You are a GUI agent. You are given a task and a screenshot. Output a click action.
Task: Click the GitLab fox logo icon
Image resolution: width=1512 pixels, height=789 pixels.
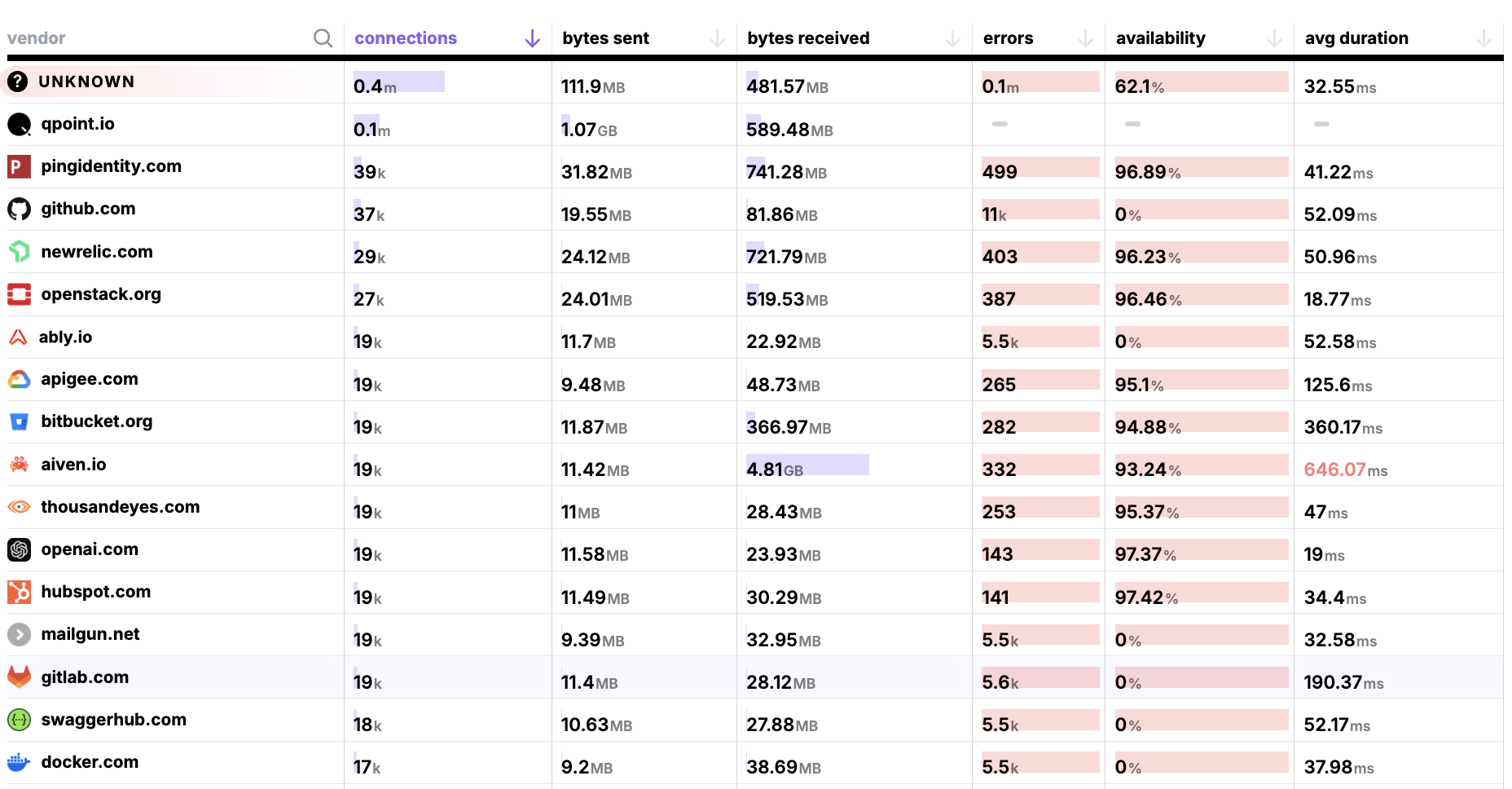coord(19,677)
